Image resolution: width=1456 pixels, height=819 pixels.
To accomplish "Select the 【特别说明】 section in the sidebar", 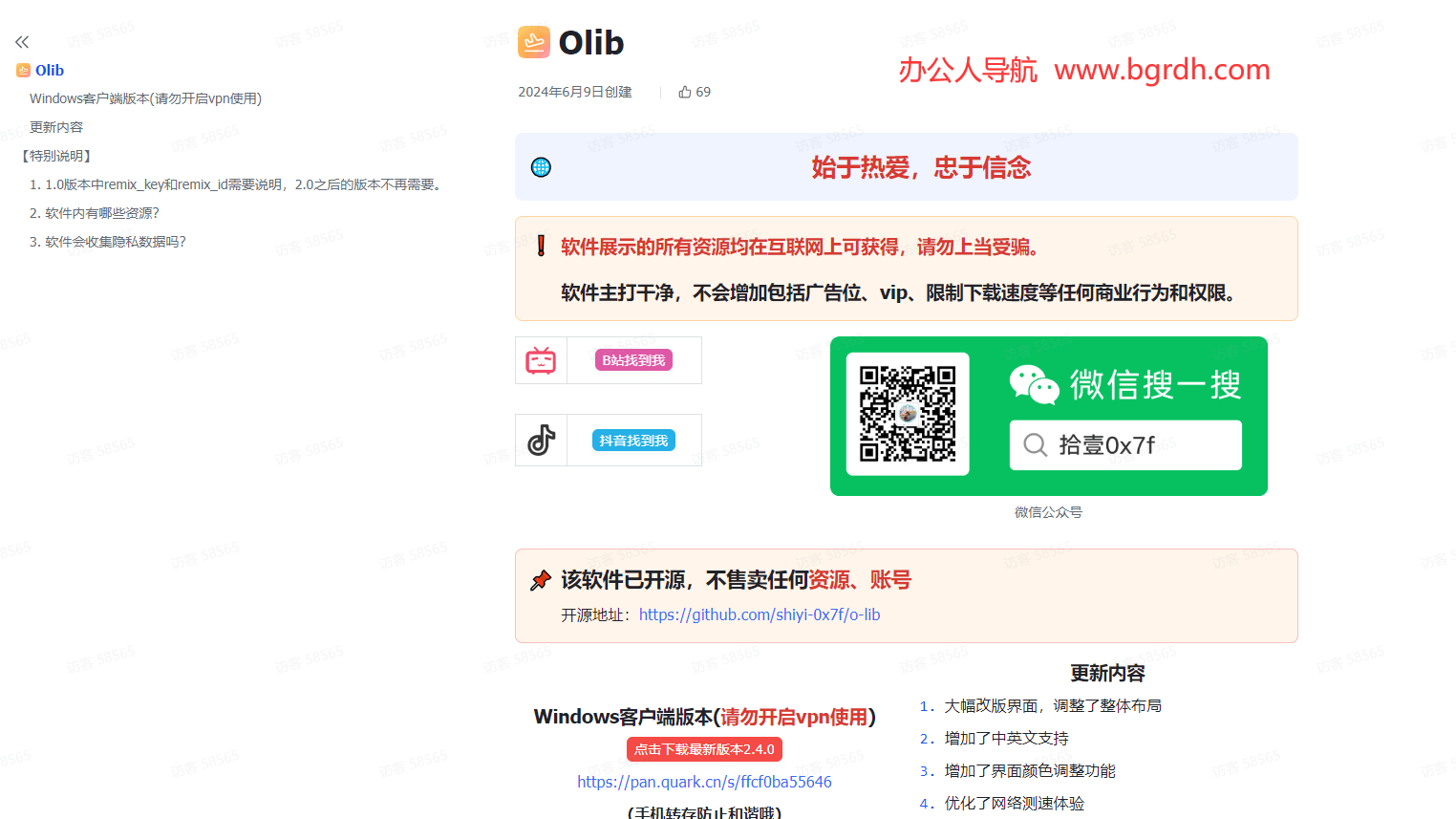I will (58, 155).
